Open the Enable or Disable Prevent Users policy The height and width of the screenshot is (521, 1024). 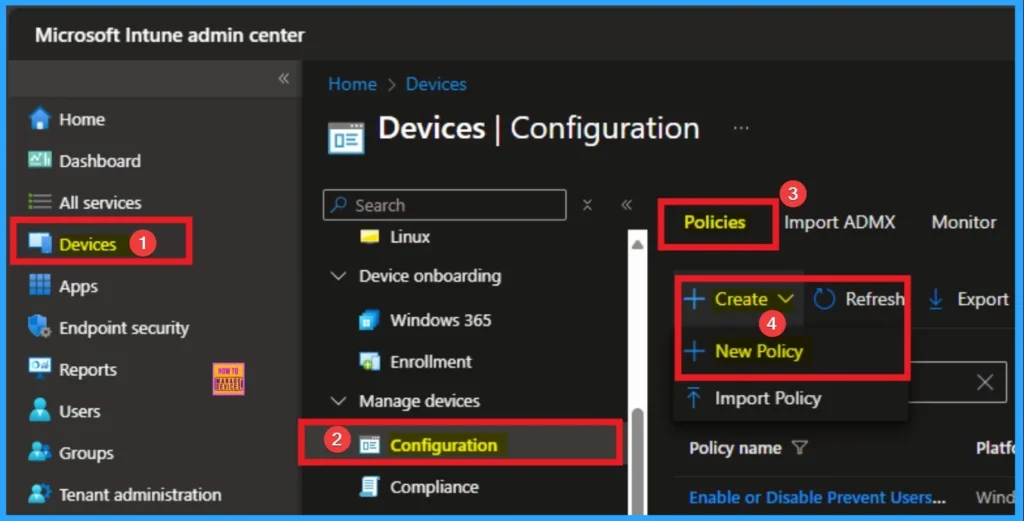[x=817, y=497]
